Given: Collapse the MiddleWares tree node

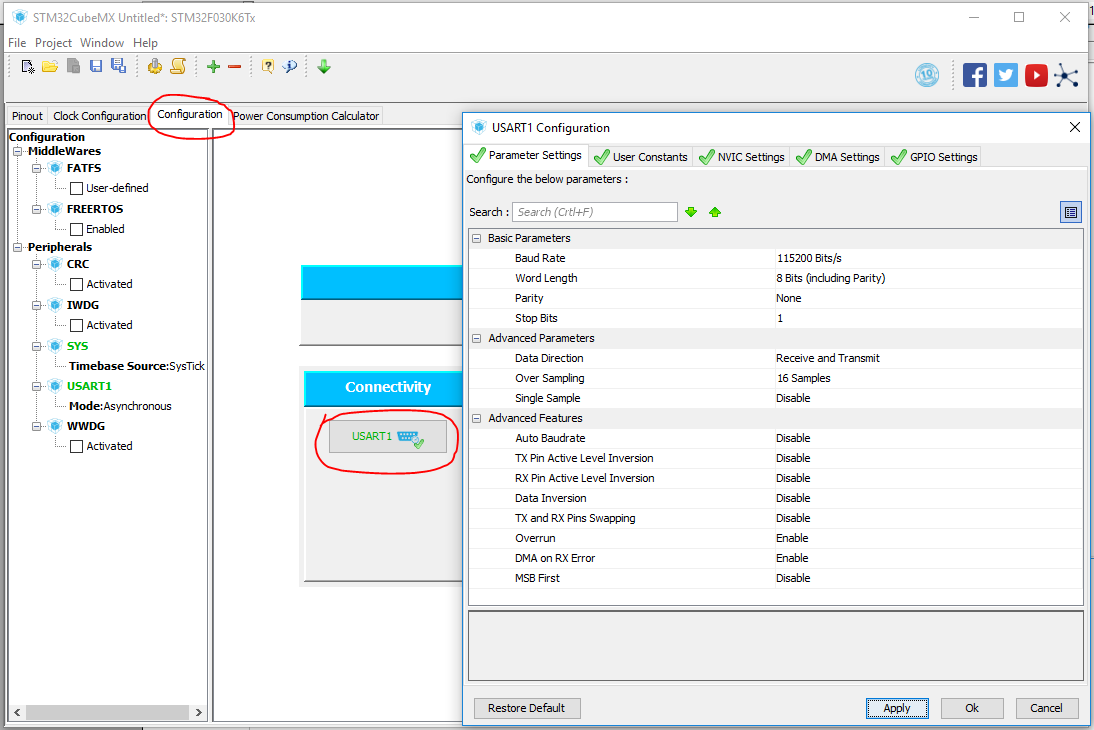Looking at the screenshot, I should (x=17, y=151).
